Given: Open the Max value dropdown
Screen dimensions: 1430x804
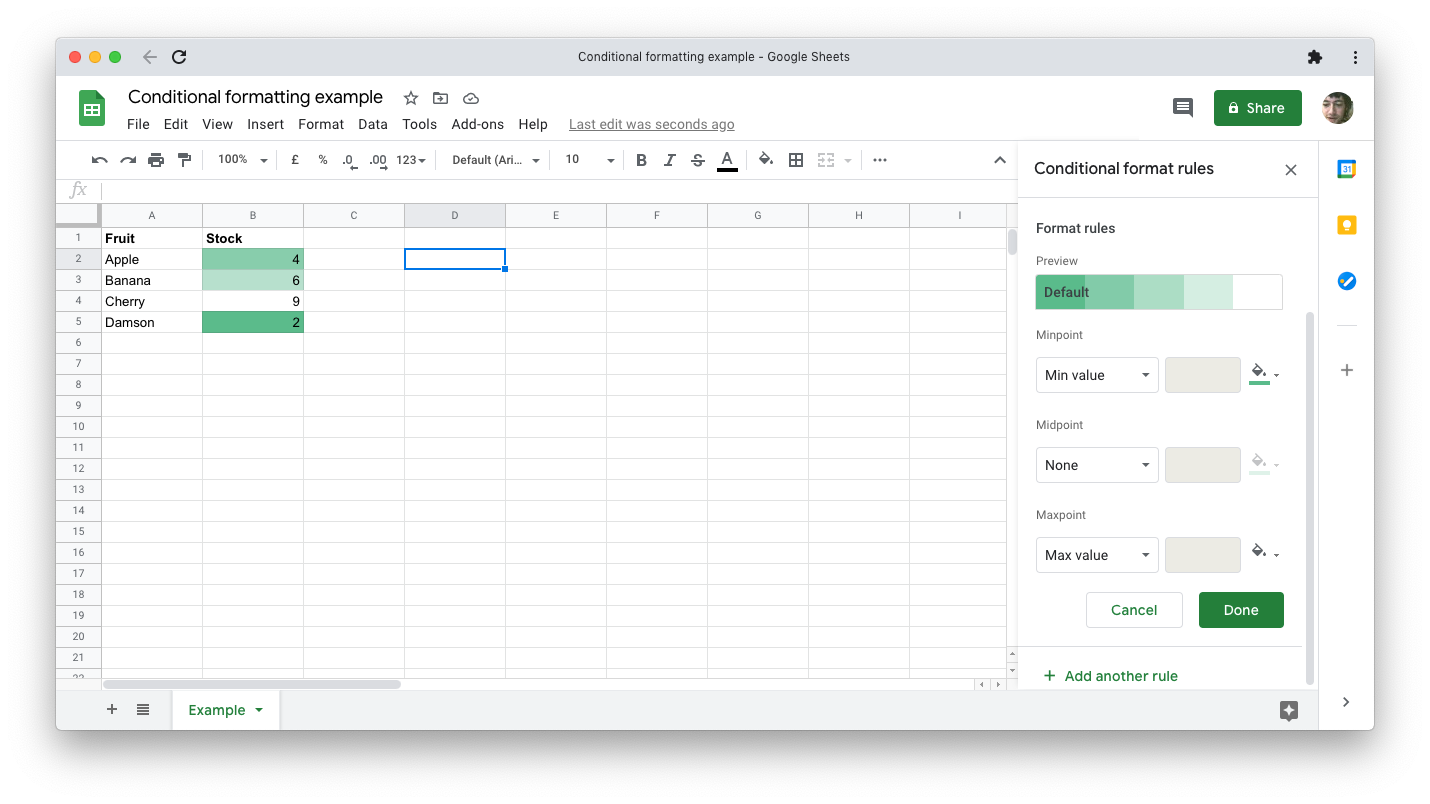Looking at the screenshot, I should [1097, 555].
